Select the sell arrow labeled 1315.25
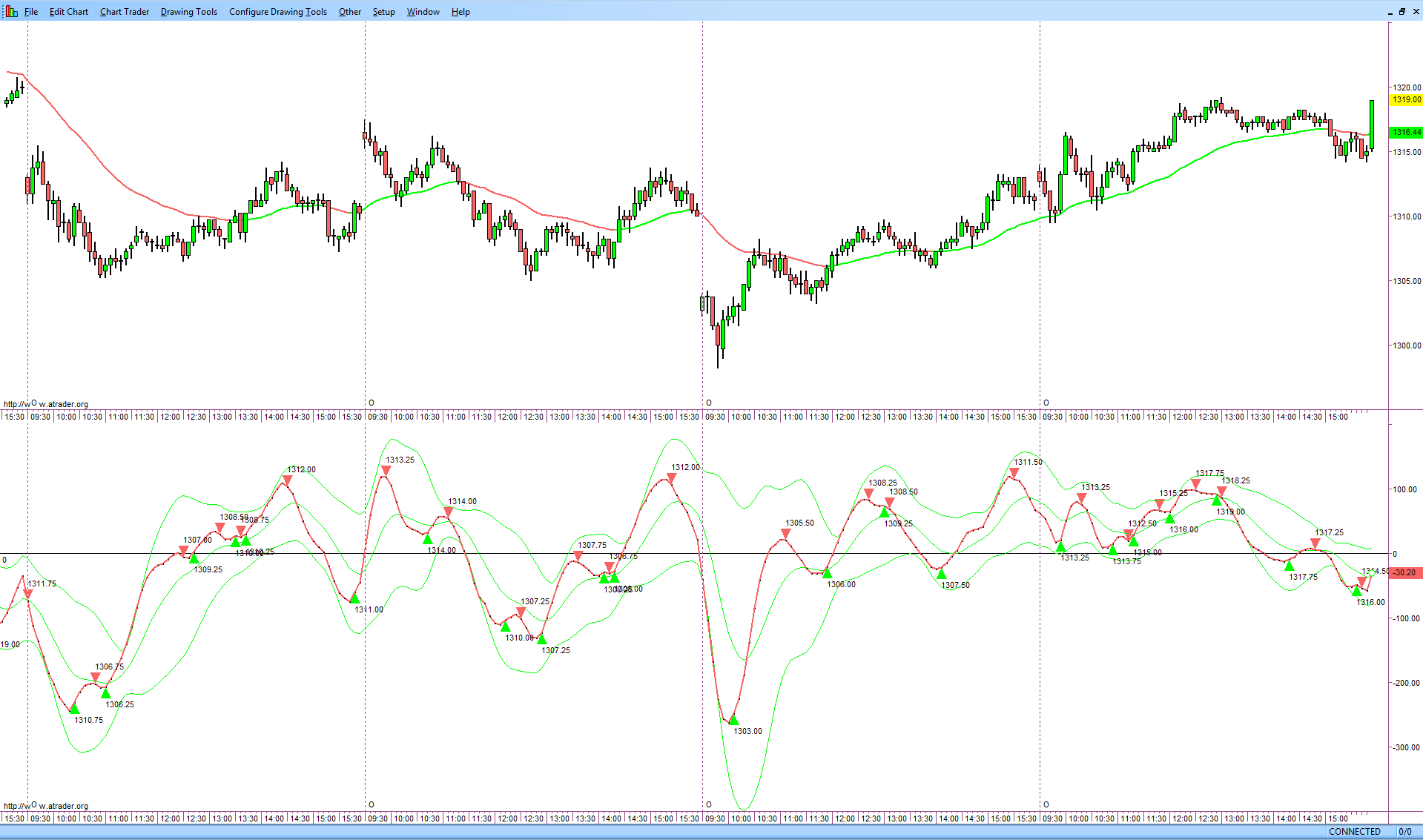This screenshot has width=1423, height=840. [x=1160, y=504]
